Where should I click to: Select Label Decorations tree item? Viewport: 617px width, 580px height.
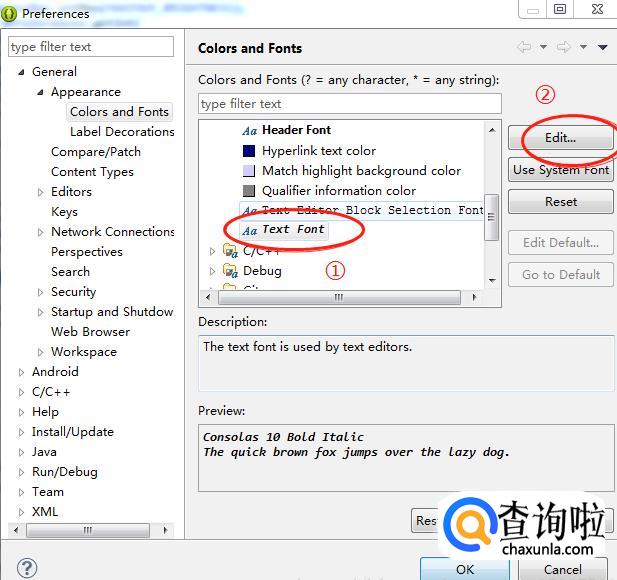click(122, 132)
